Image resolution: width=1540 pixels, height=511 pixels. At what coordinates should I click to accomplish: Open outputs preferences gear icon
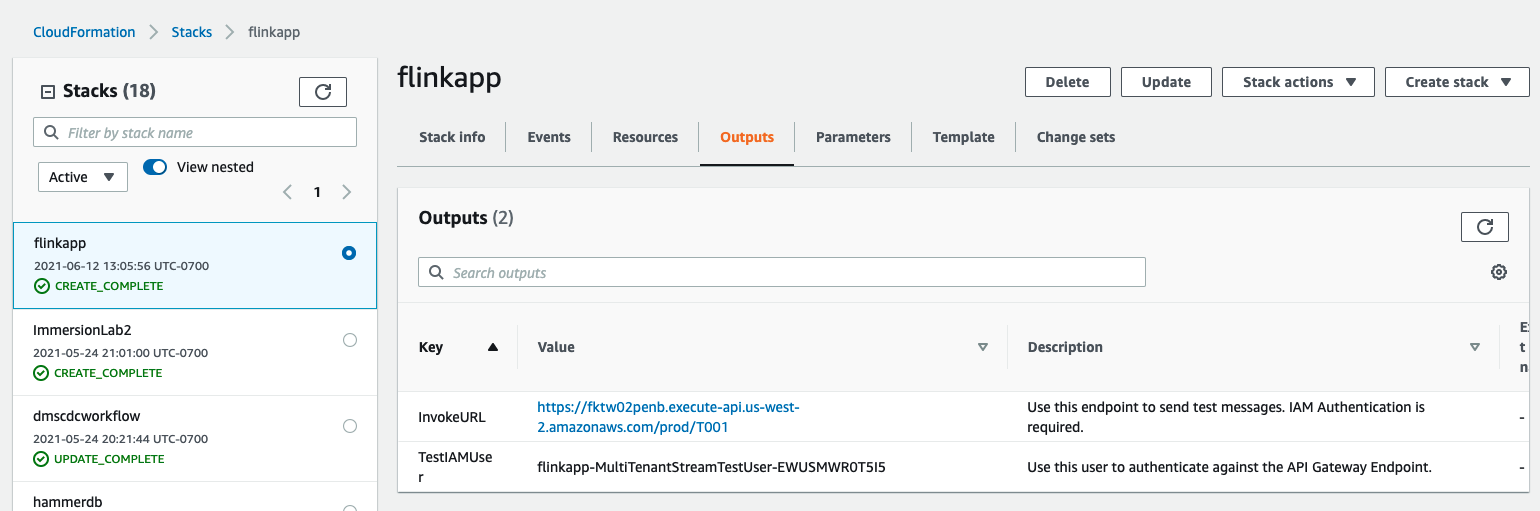pos(1498,272)
